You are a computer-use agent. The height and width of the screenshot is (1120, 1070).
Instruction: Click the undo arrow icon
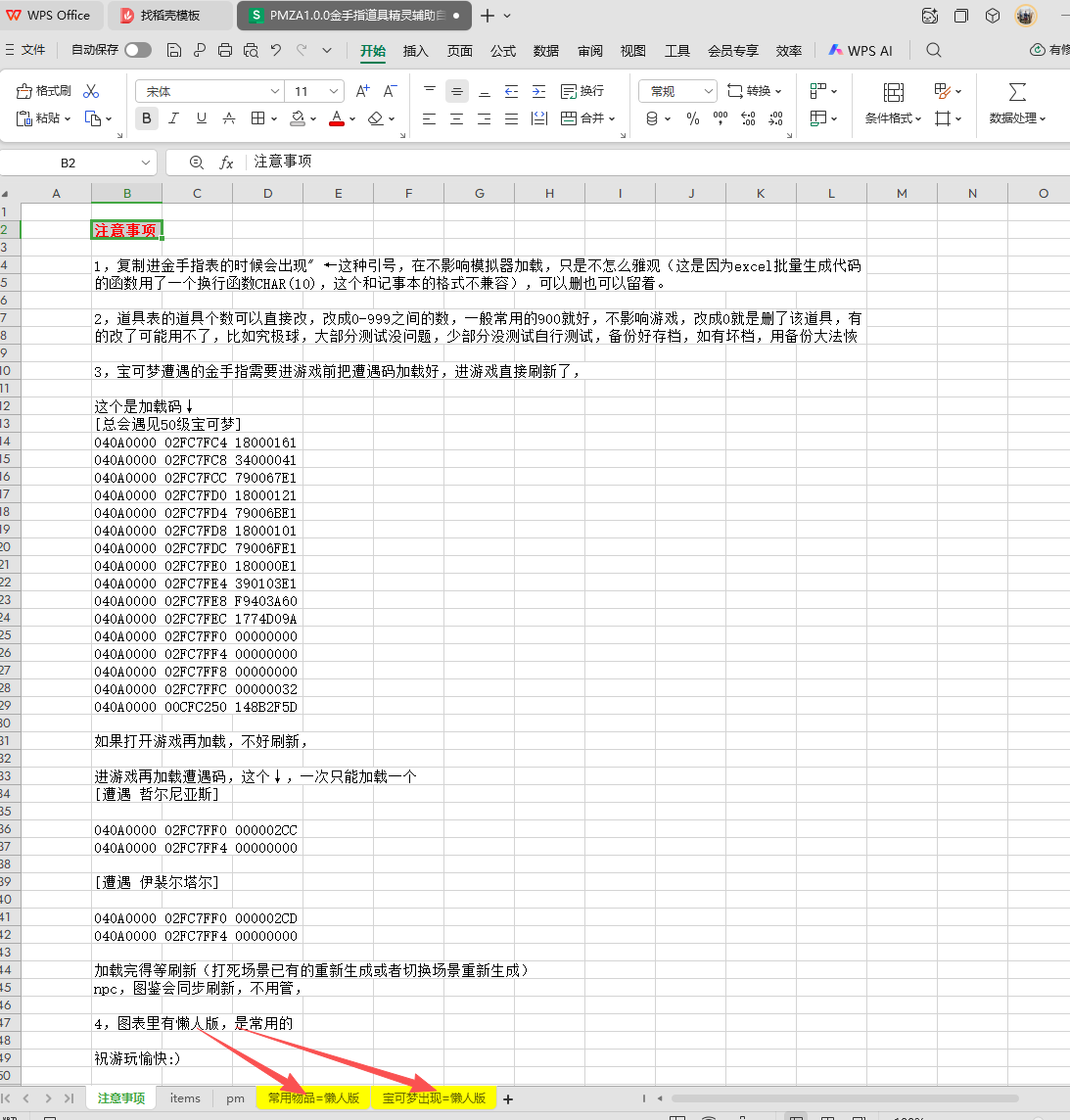pyautogui.click(x=276, y=50)
